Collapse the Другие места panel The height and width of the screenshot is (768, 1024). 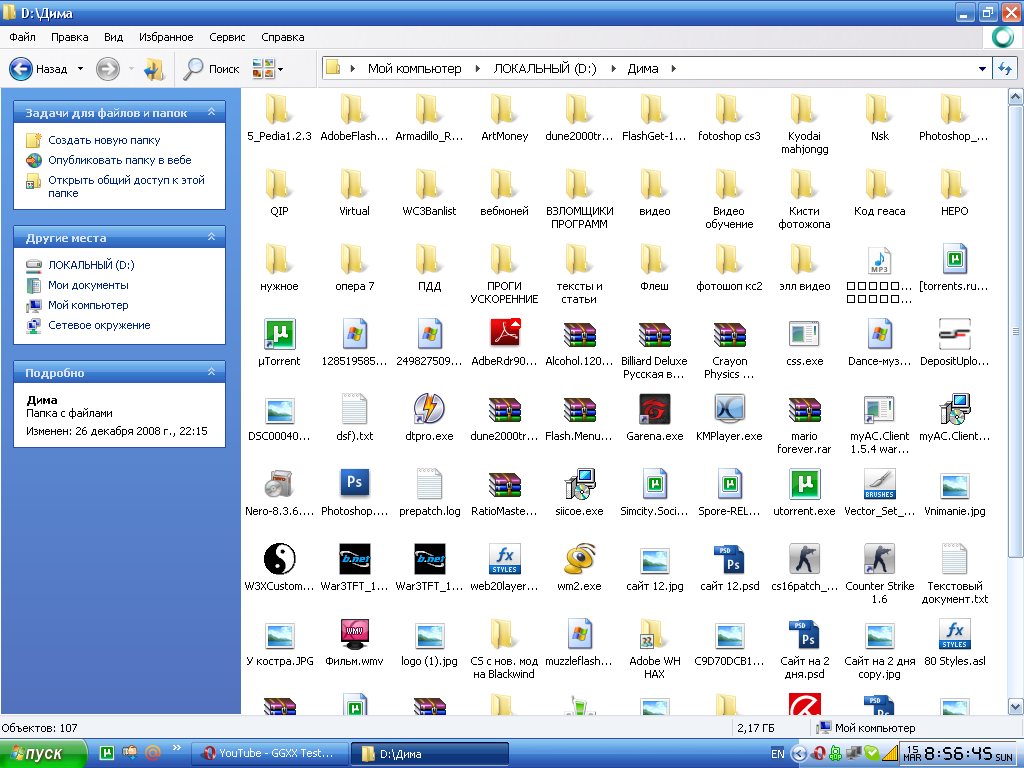click(x=212, y=237)
